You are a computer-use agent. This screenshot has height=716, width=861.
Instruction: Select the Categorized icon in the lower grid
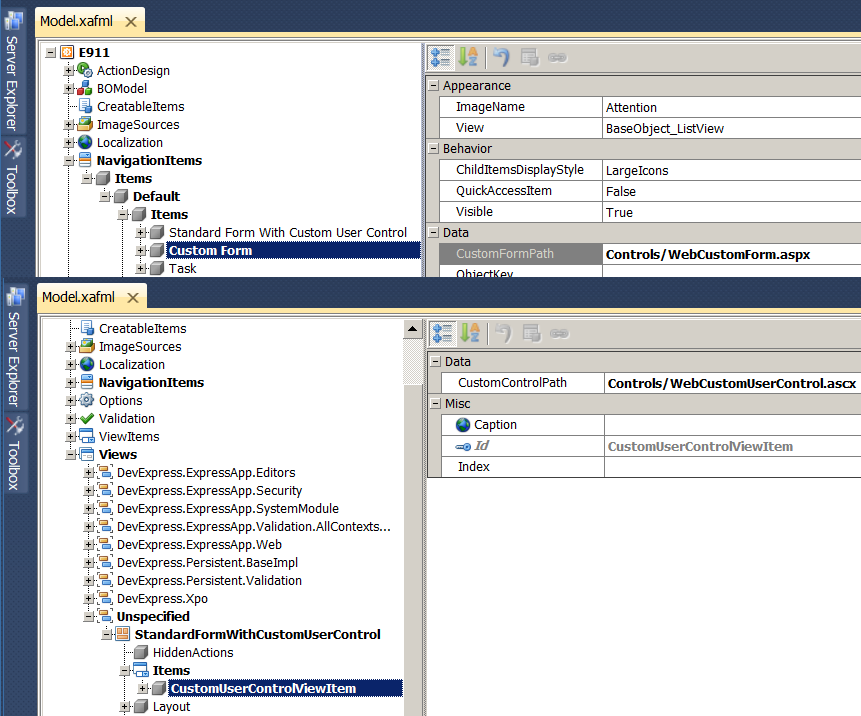(441, 332)
